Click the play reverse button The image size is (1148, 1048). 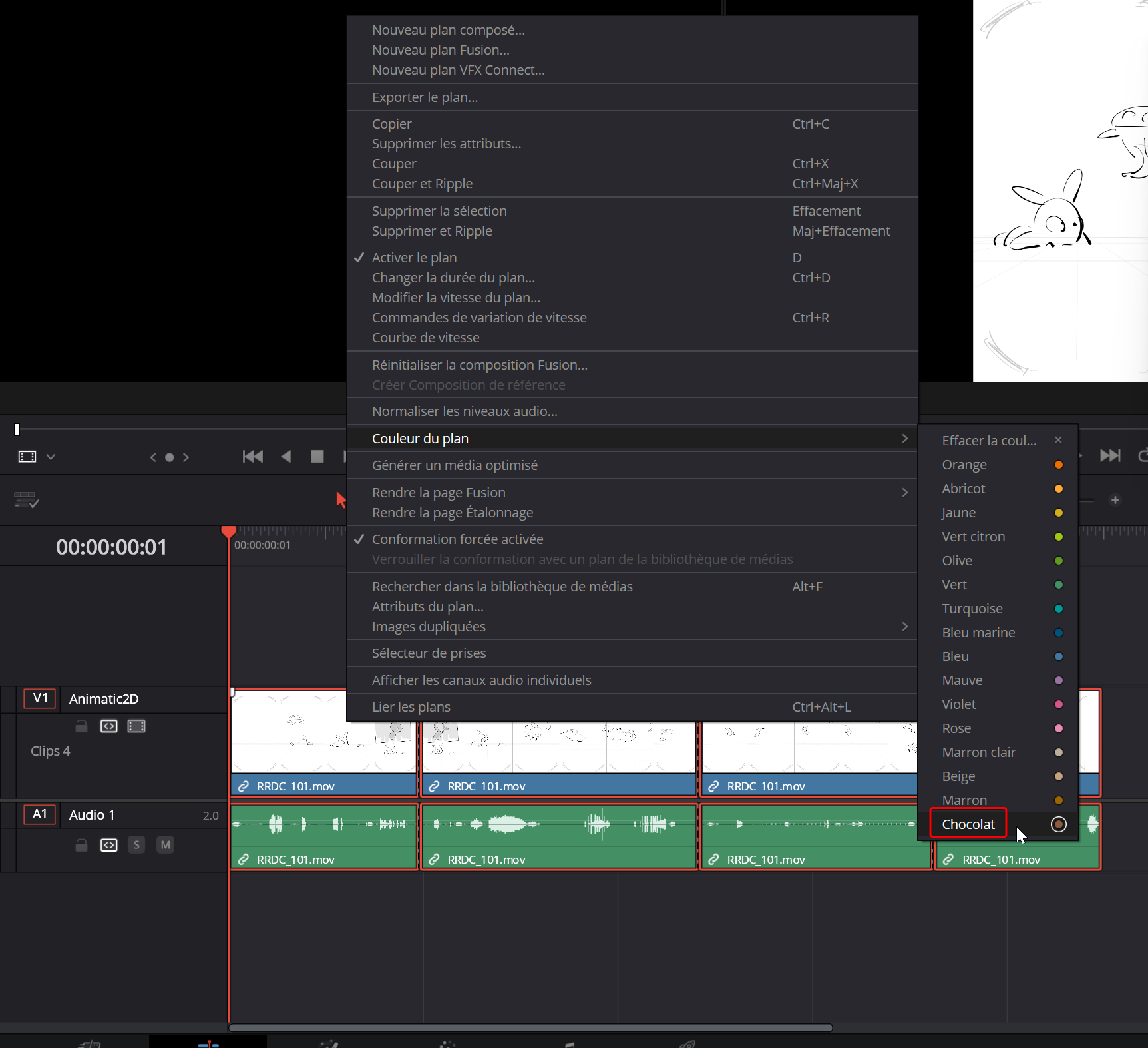click(286, 457)
